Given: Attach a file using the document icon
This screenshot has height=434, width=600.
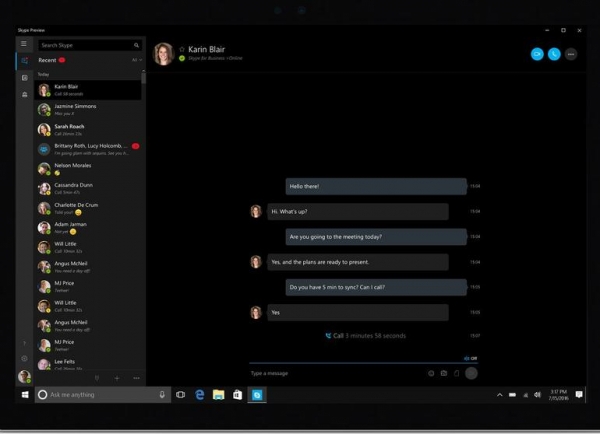Looking at the screenshot, I should click(x=457, y=373).
